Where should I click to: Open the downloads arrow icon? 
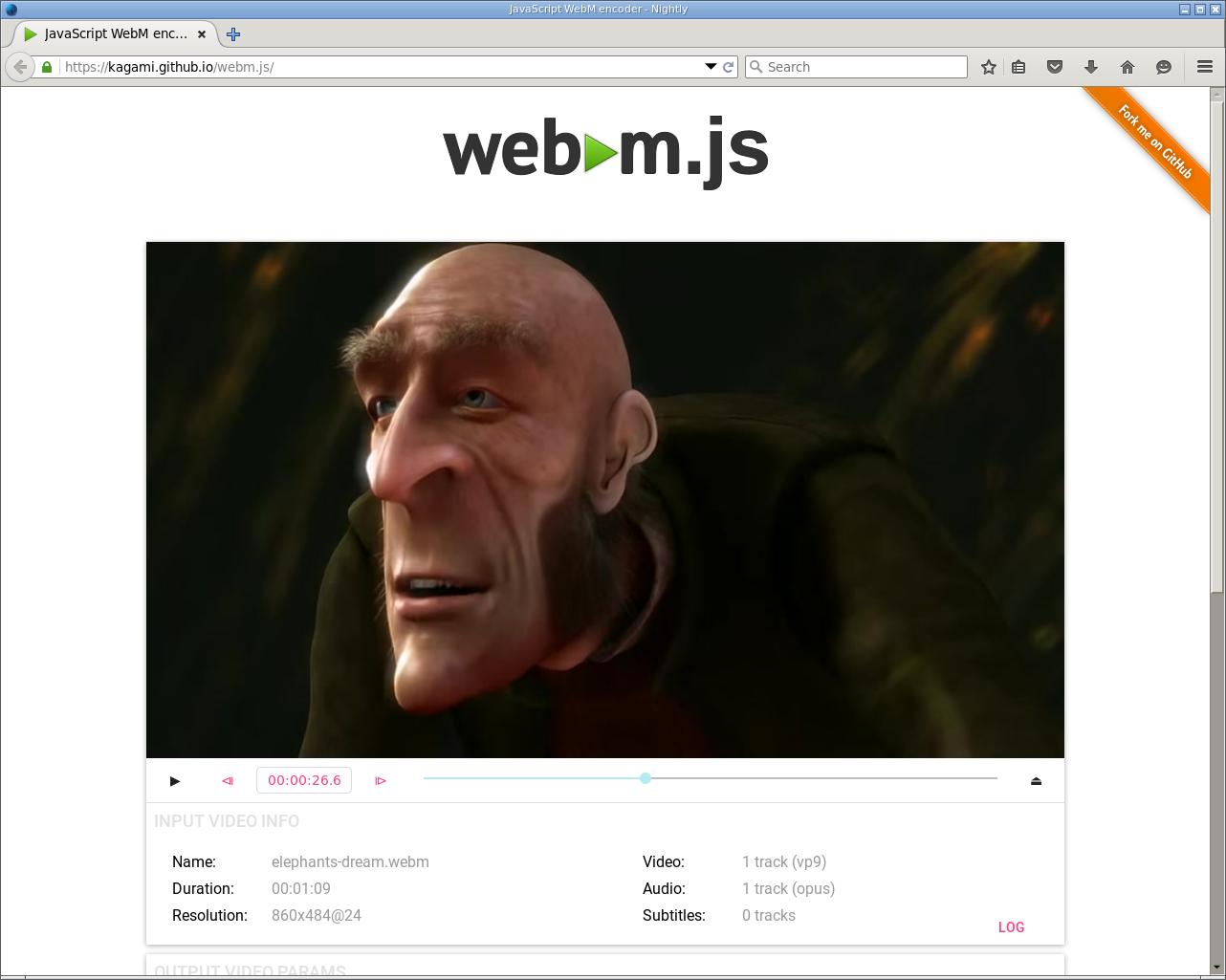1091,67
